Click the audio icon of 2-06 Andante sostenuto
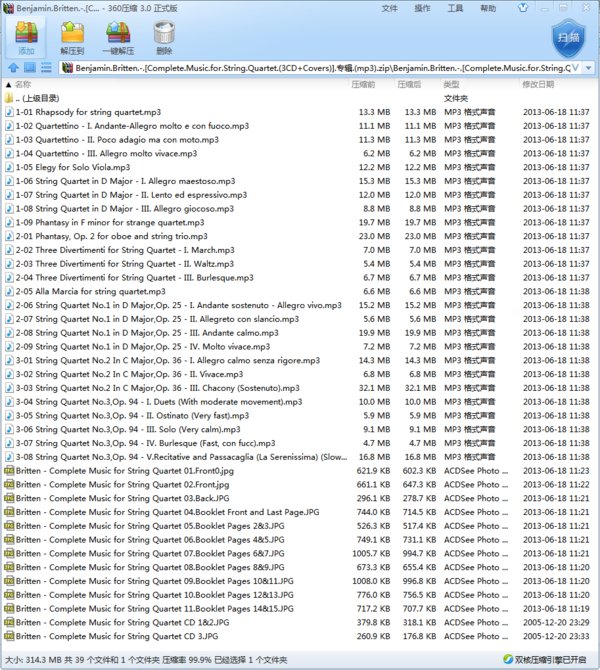The image size is (600, 670). [x=9, y=305]
